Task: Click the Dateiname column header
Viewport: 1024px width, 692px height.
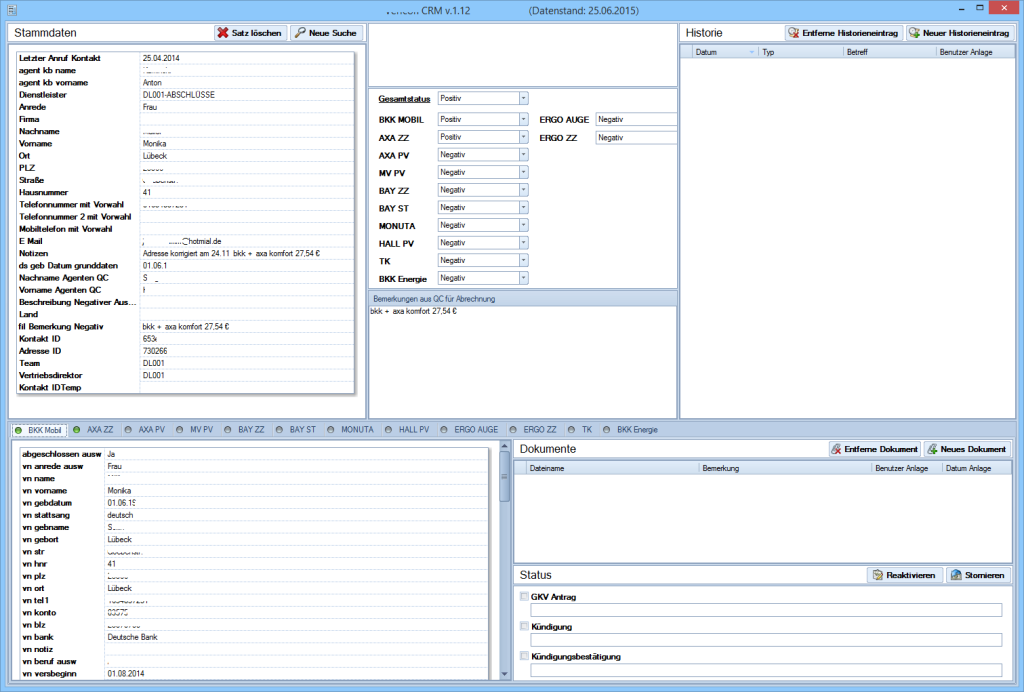Action: (550, 467)
